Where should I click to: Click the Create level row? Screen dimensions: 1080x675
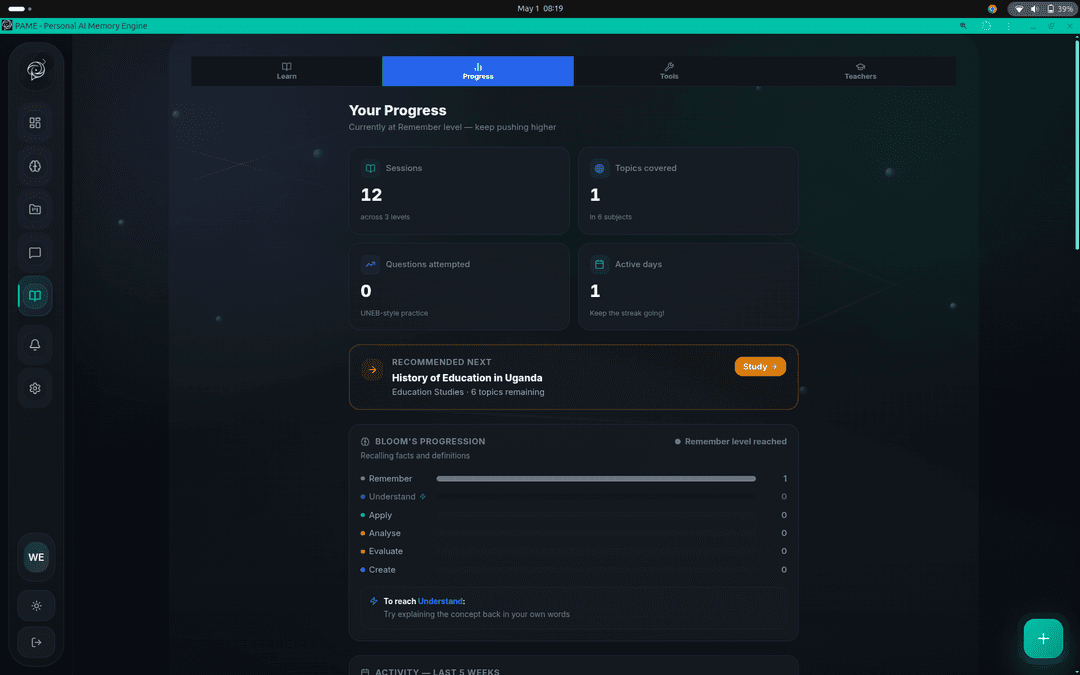(x=573, y=570)
